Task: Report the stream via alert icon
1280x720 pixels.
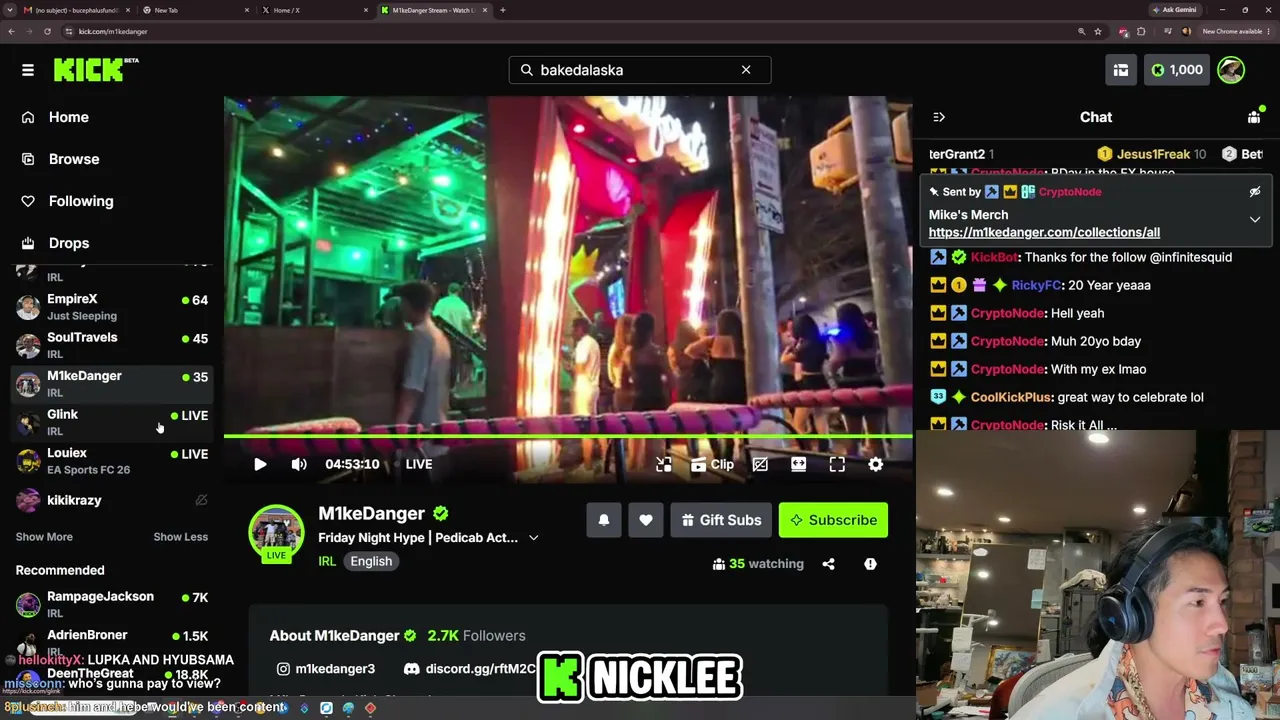Action: point(870,564)
